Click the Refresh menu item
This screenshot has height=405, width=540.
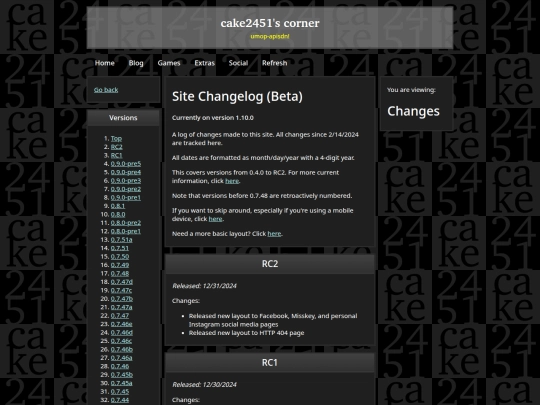[x=274, y=63]
